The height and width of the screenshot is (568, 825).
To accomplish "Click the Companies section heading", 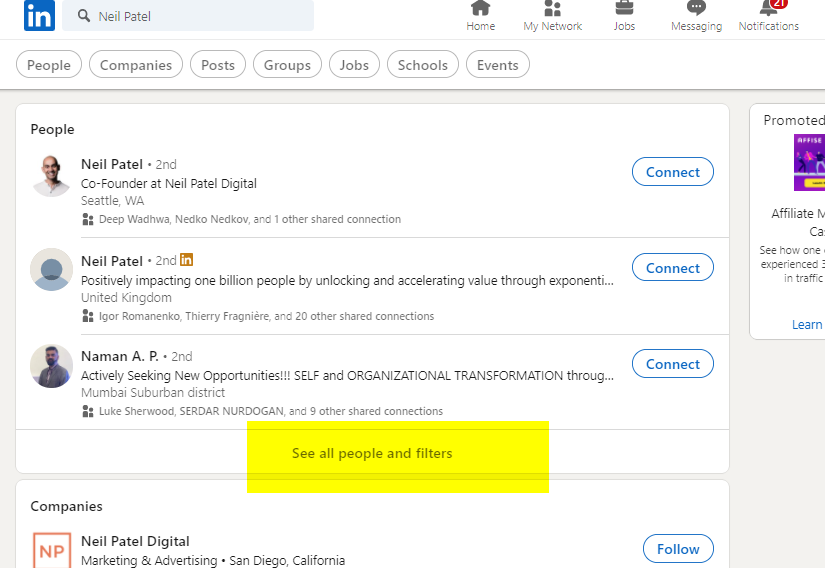I will pos(66,506).
